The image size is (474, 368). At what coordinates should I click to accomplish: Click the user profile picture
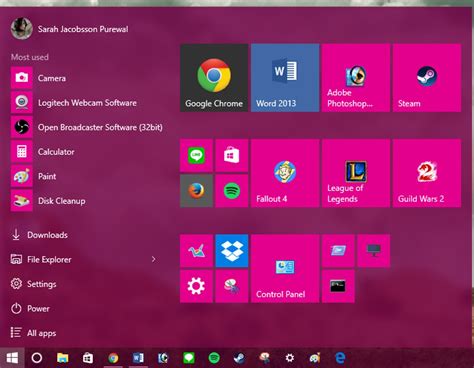click(22, 29)
